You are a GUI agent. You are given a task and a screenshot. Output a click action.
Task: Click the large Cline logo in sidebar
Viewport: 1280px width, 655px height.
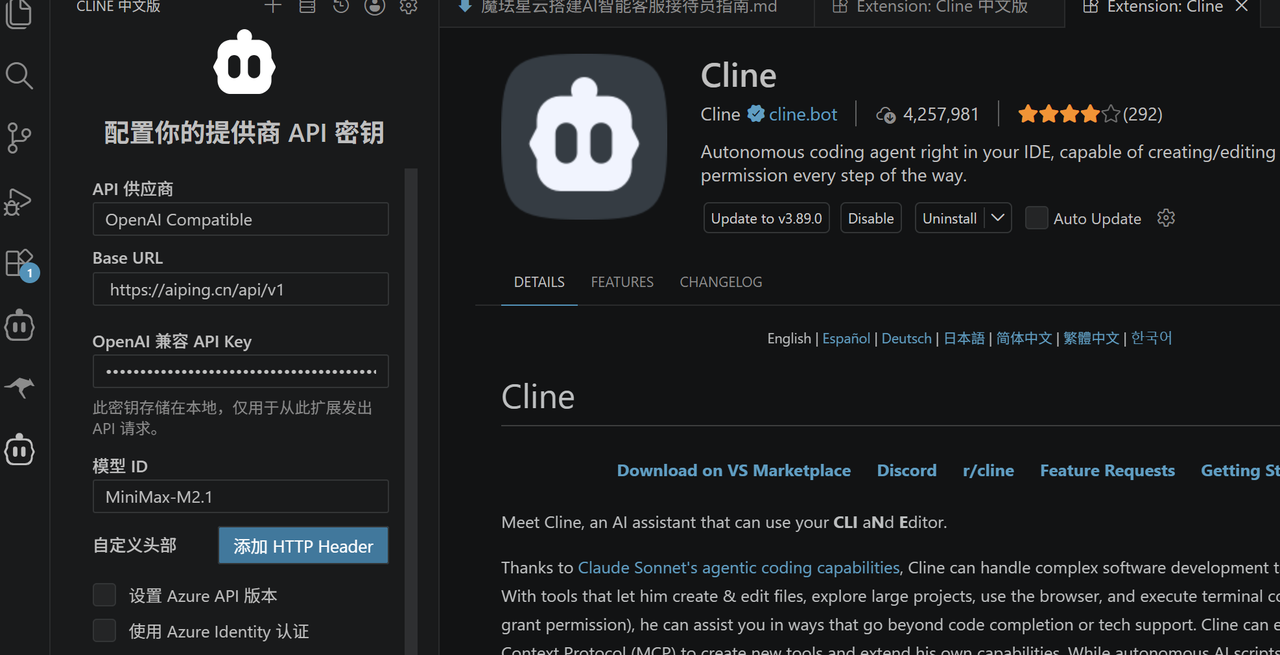[244, 63]
